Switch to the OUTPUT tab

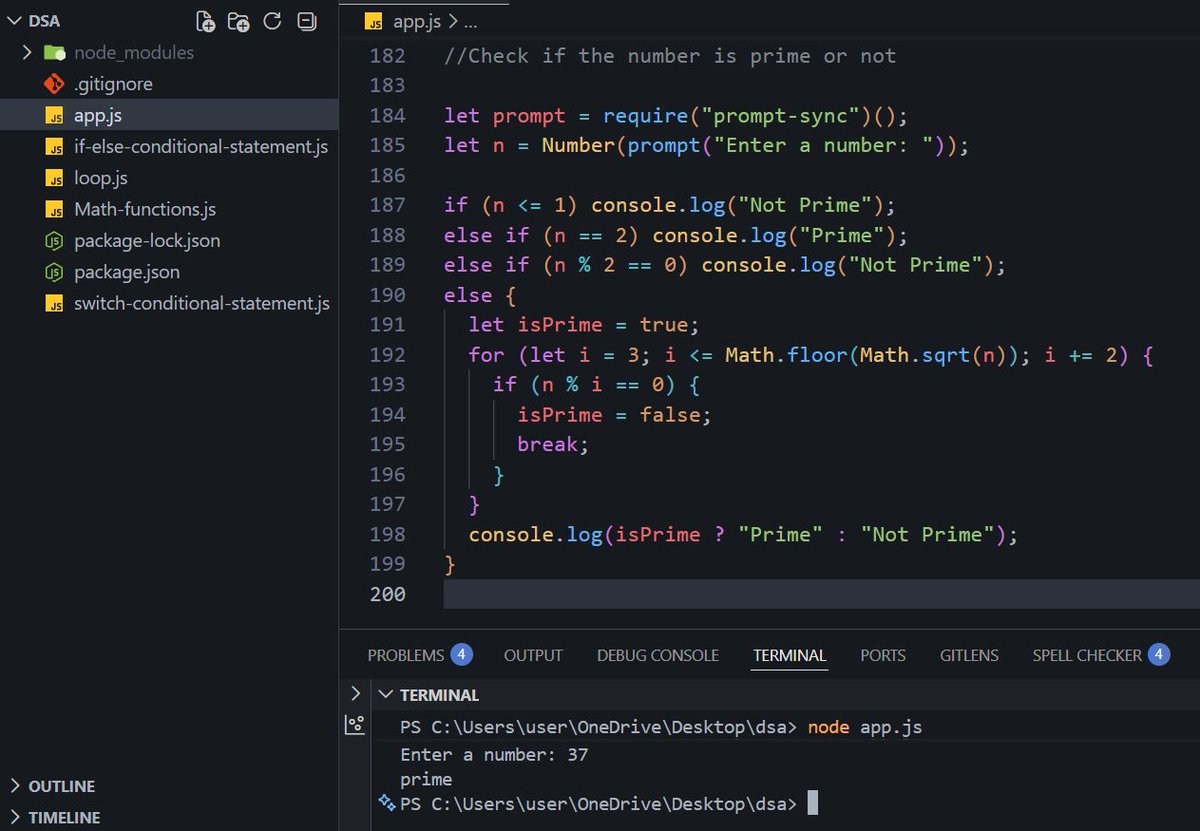point(533,655)
